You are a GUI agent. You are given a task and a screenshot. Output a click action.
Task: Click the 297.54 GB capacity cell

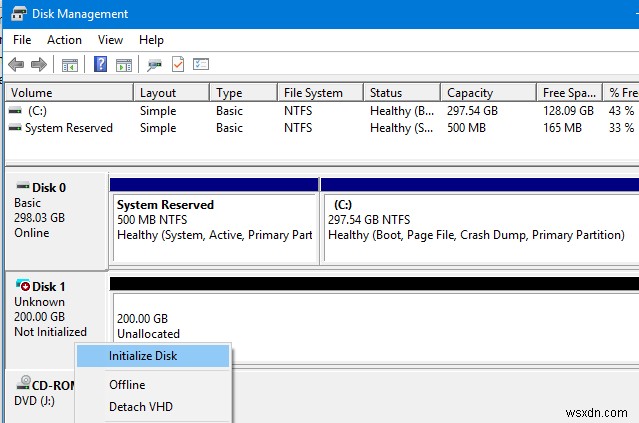[472, 111]
